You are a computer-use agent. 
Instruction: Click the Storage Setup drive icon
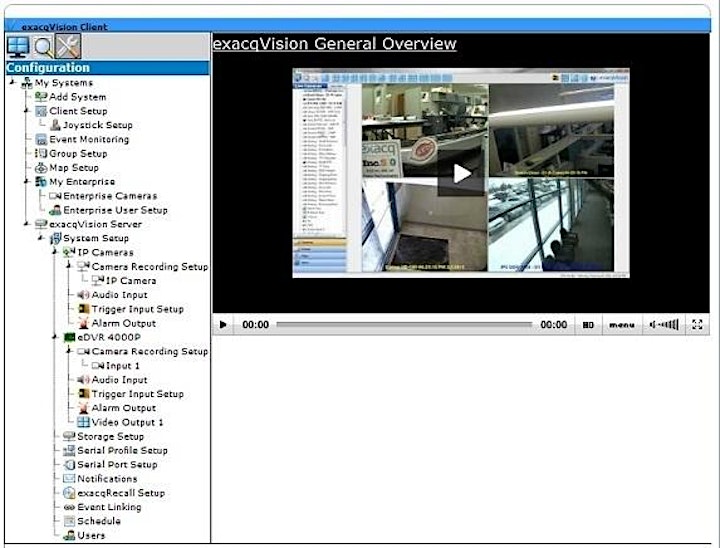tap(69, 436)
